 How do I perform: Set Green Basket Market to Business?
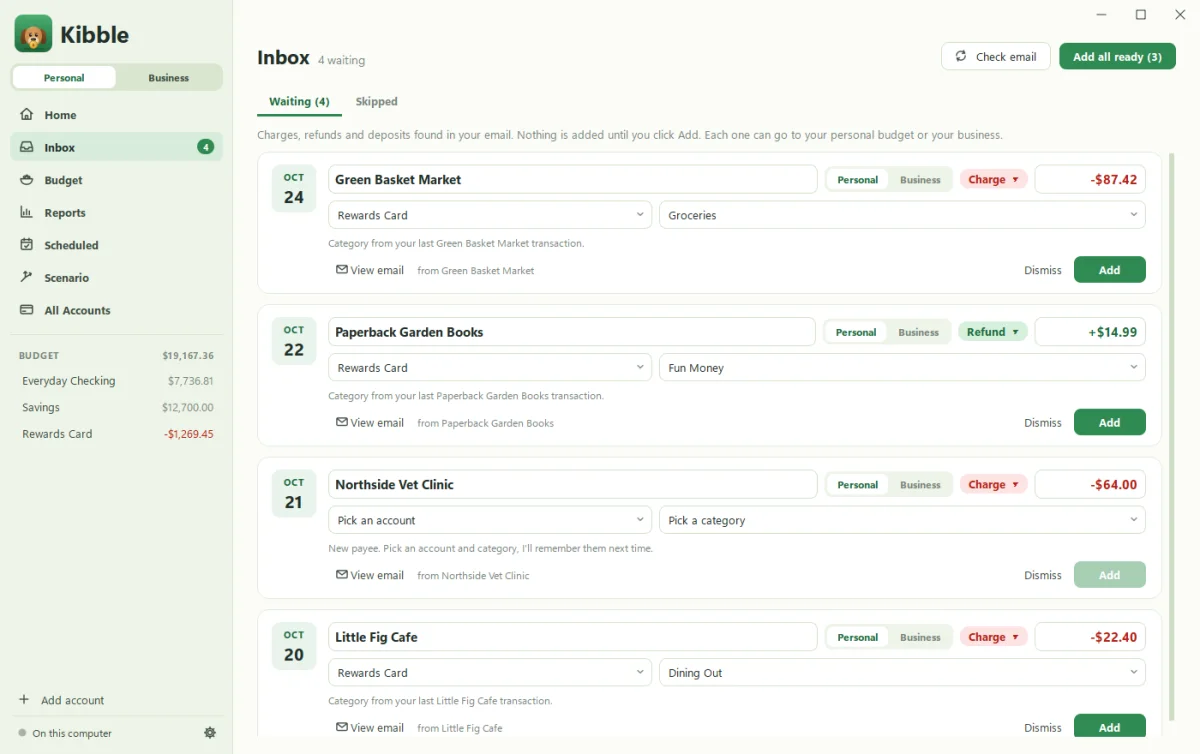[x=920, y=180]
